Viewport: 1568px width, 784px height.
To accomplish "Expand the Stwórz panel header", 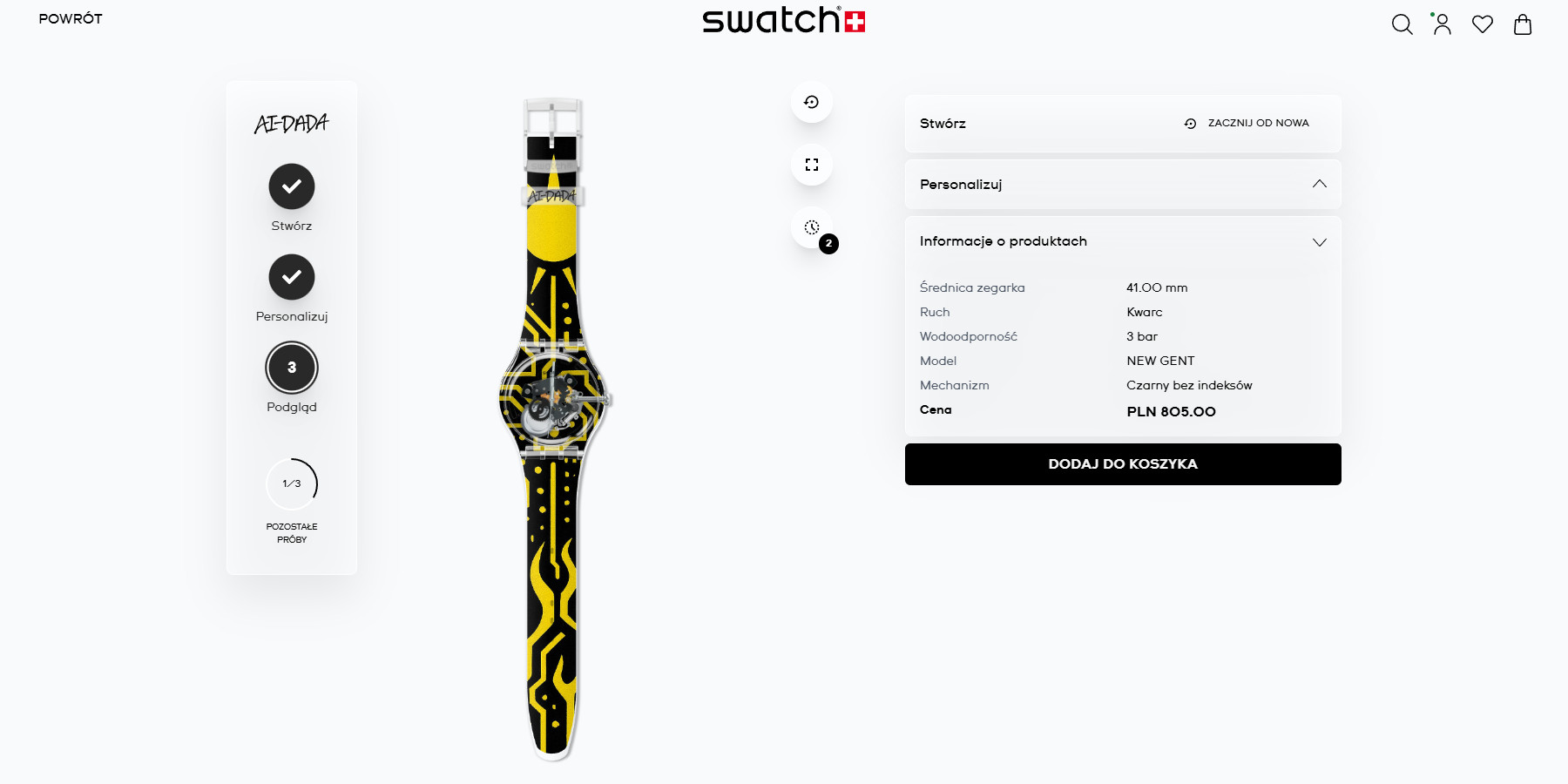I will point(1123,124).
